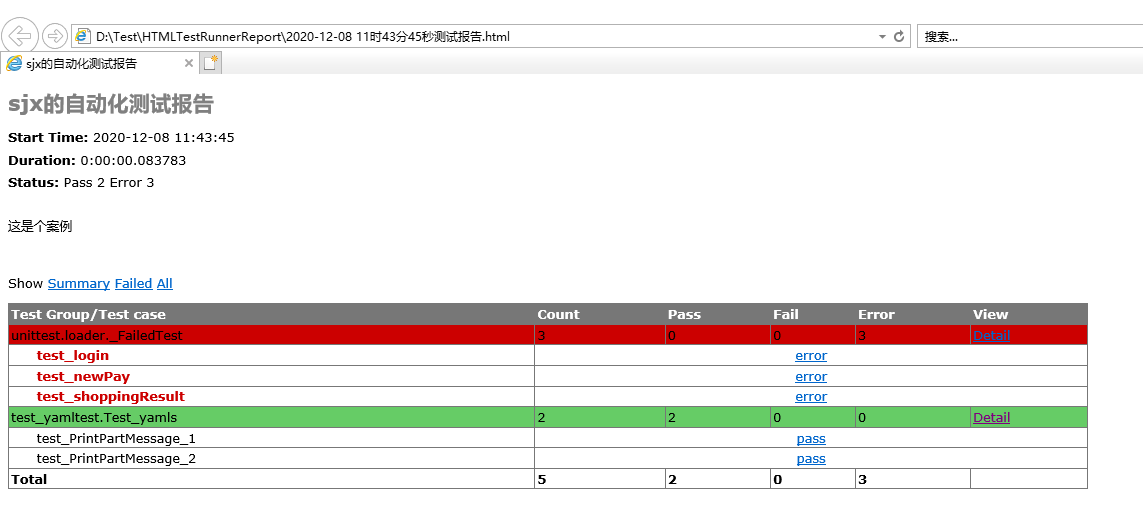Viewport: 1143px width, 515px height.
Task: Open the error link for test_login
Action: tap(811, 356)
